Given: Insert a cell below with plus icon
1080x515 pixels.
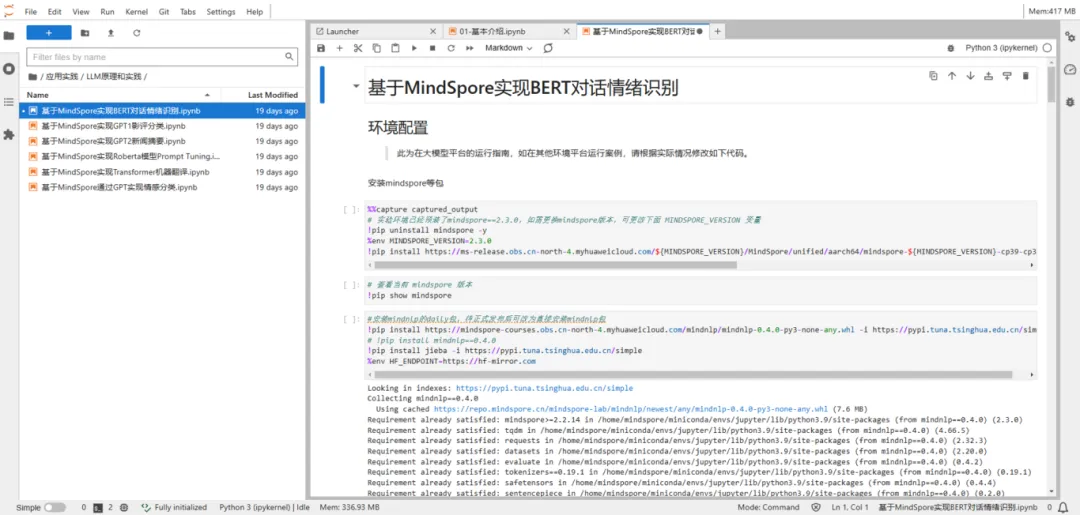Looking at the screenshot, I should click(x=339, y=48).
